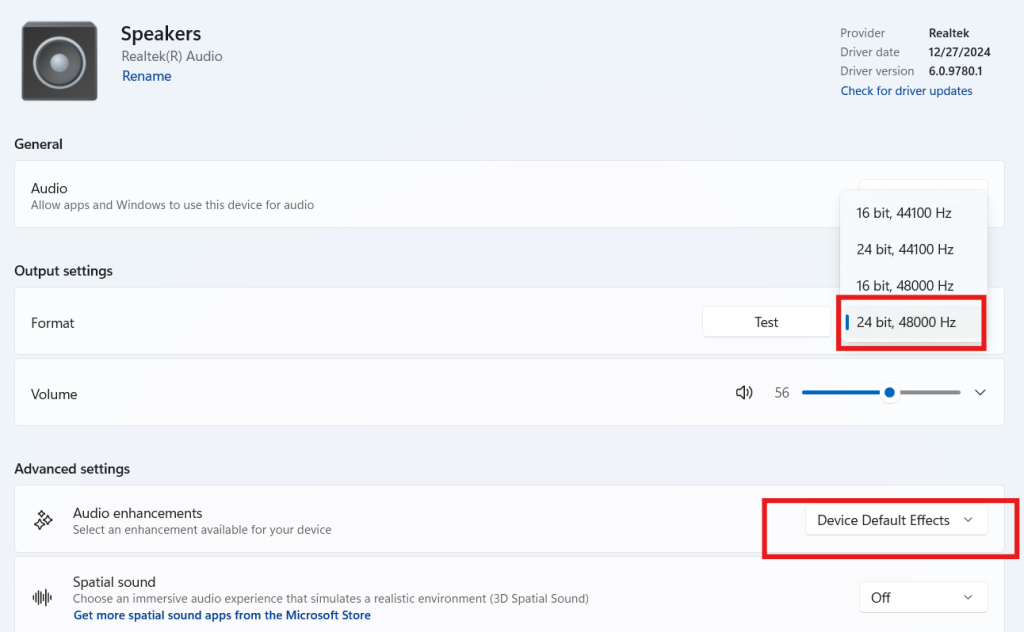This screenshot has width=1024, height=632.
Task: Click the Audio enhancements sparkle icon
Action: click(x=43, y=520)
